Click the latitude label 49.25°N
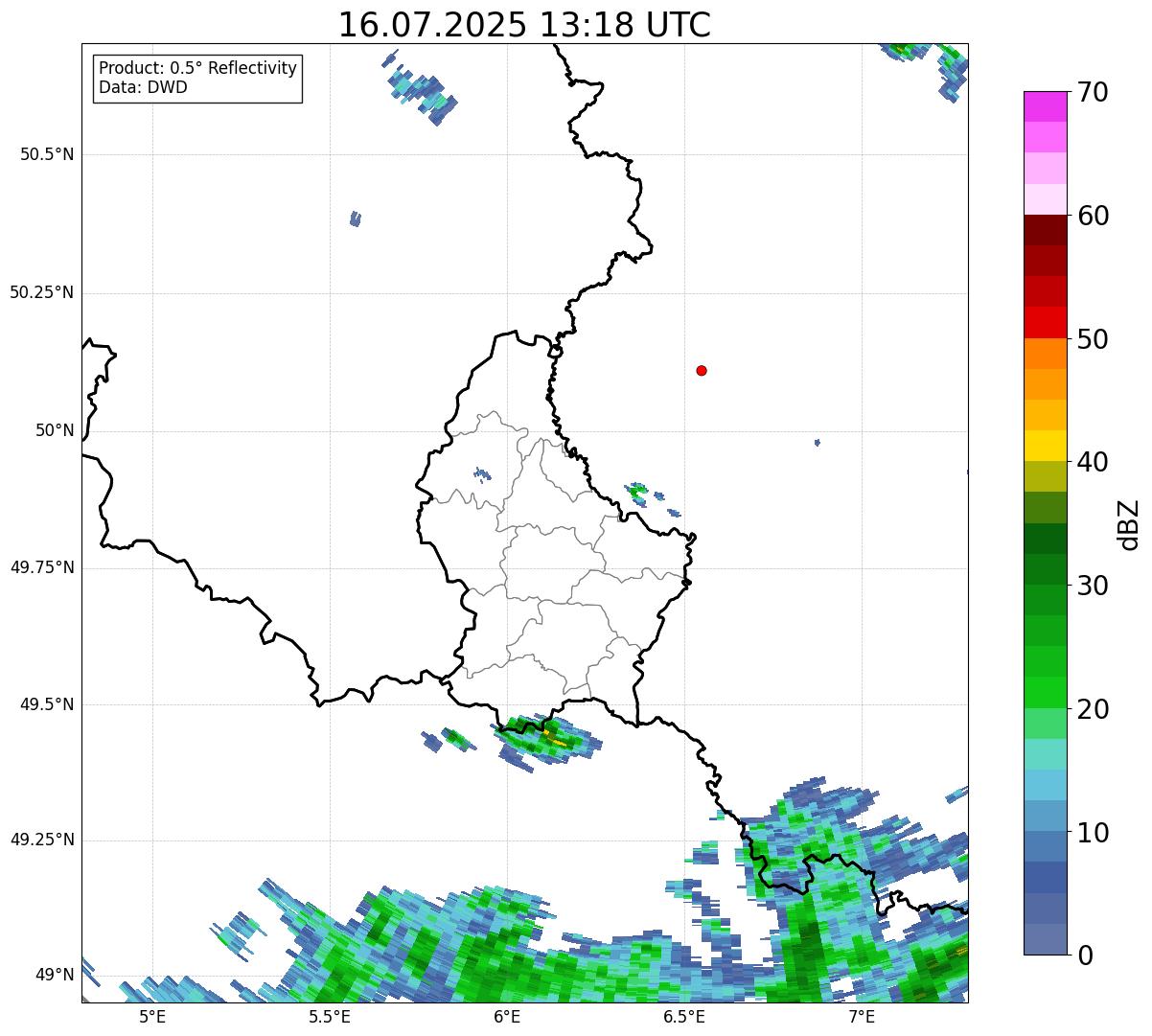Image resolution: width=1152 pixels, height=1036 pixels. tap(42, 840)
